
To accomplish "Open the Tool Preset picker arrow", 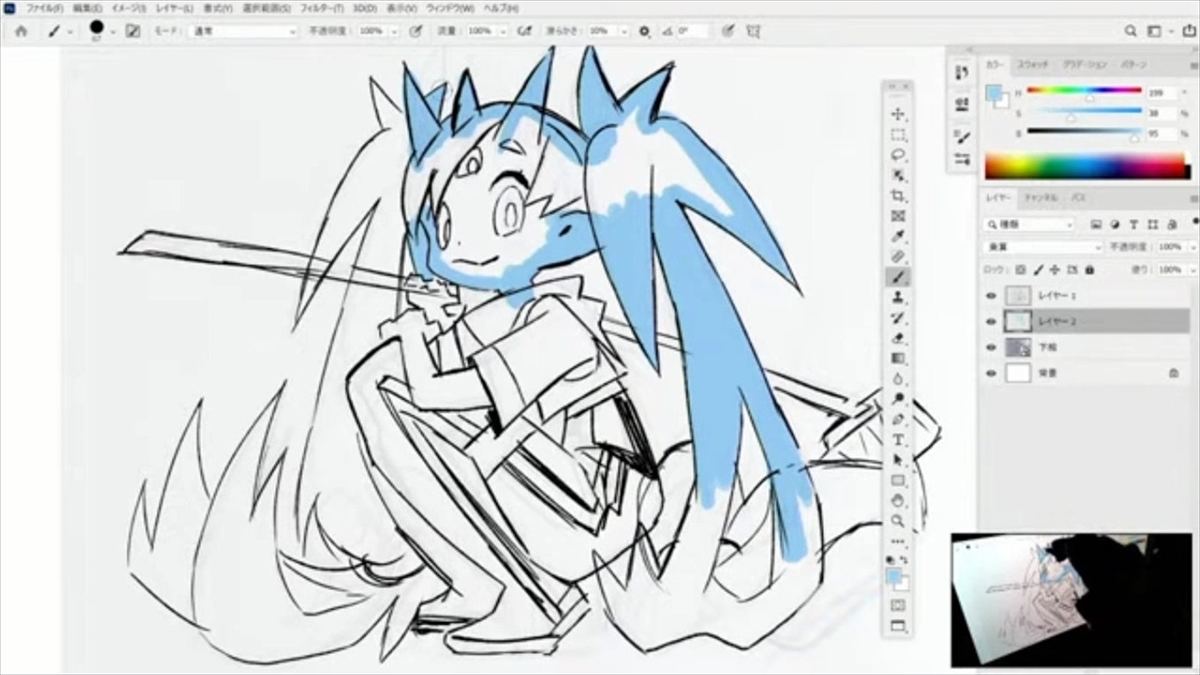I will [69, 31].
